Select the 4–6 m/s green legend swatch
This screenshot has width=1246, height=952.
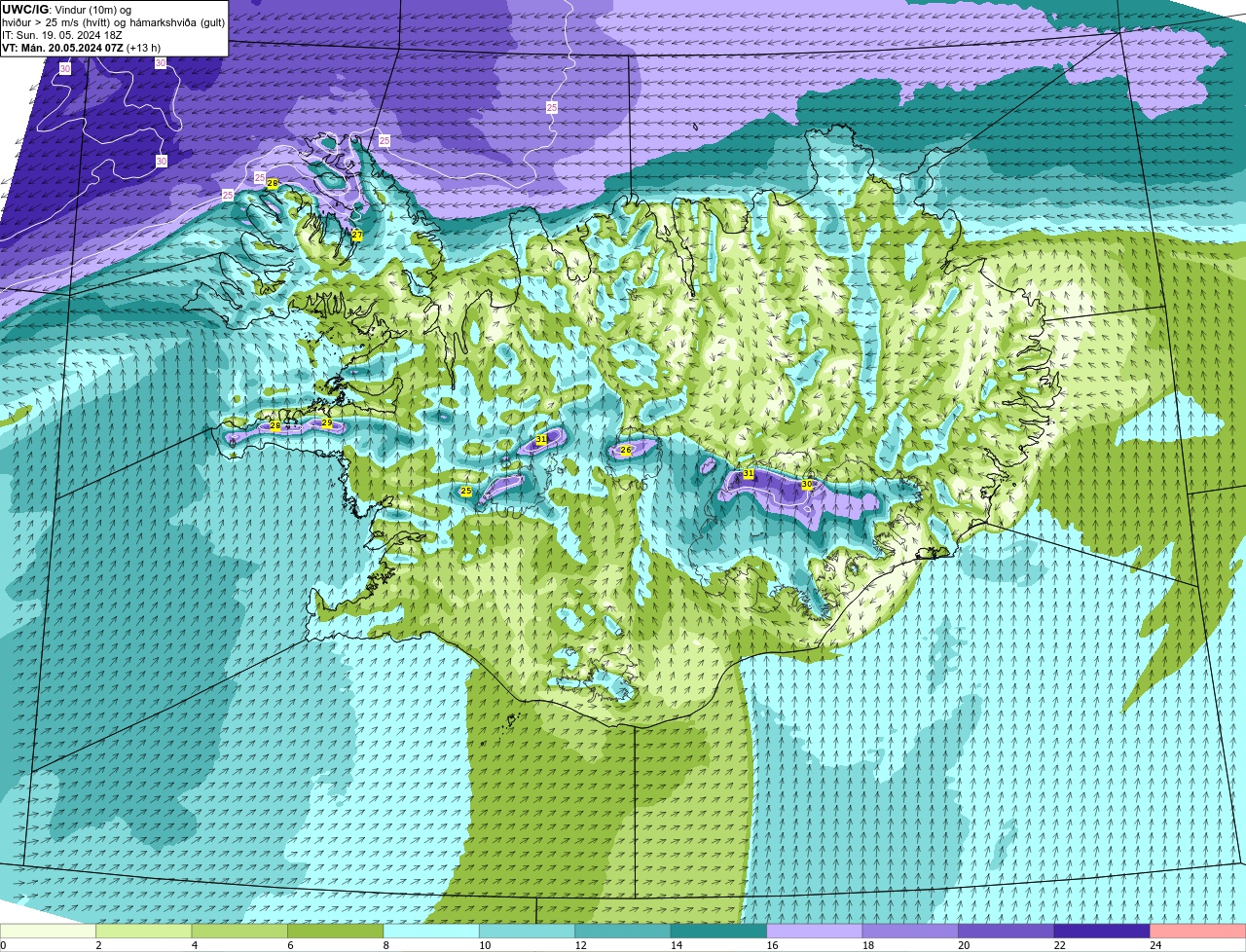pos(239,931)
